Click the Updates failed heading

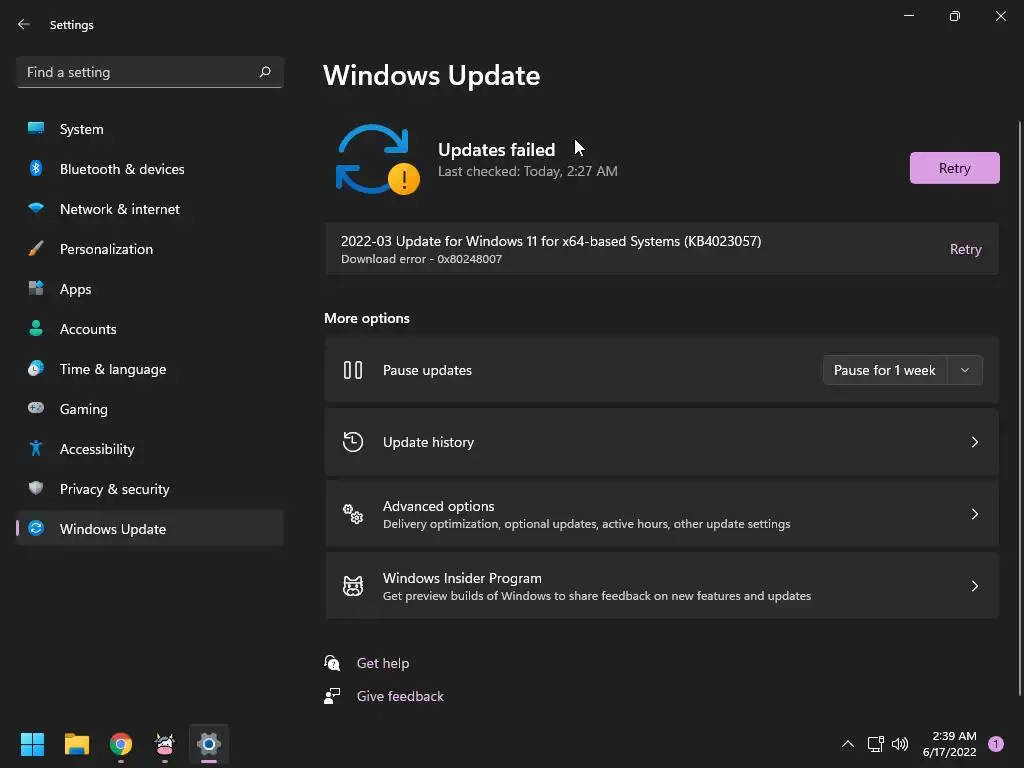(x=496, y=150)
